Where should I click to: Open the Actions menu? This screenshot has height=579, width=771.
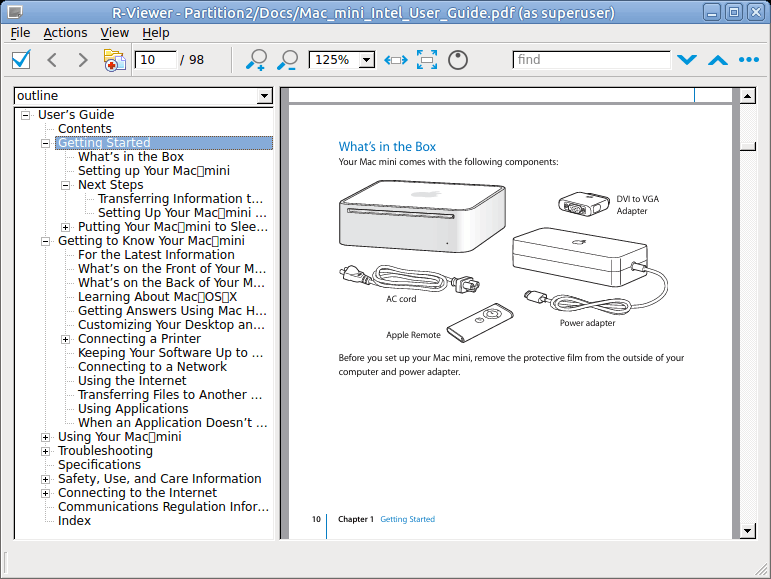tap(65, 33)
